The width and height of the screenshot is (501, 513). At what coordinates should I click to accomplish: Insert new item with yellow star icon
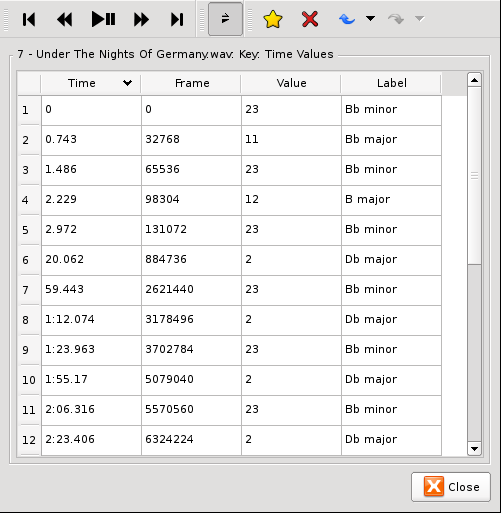tap(273, 19)
